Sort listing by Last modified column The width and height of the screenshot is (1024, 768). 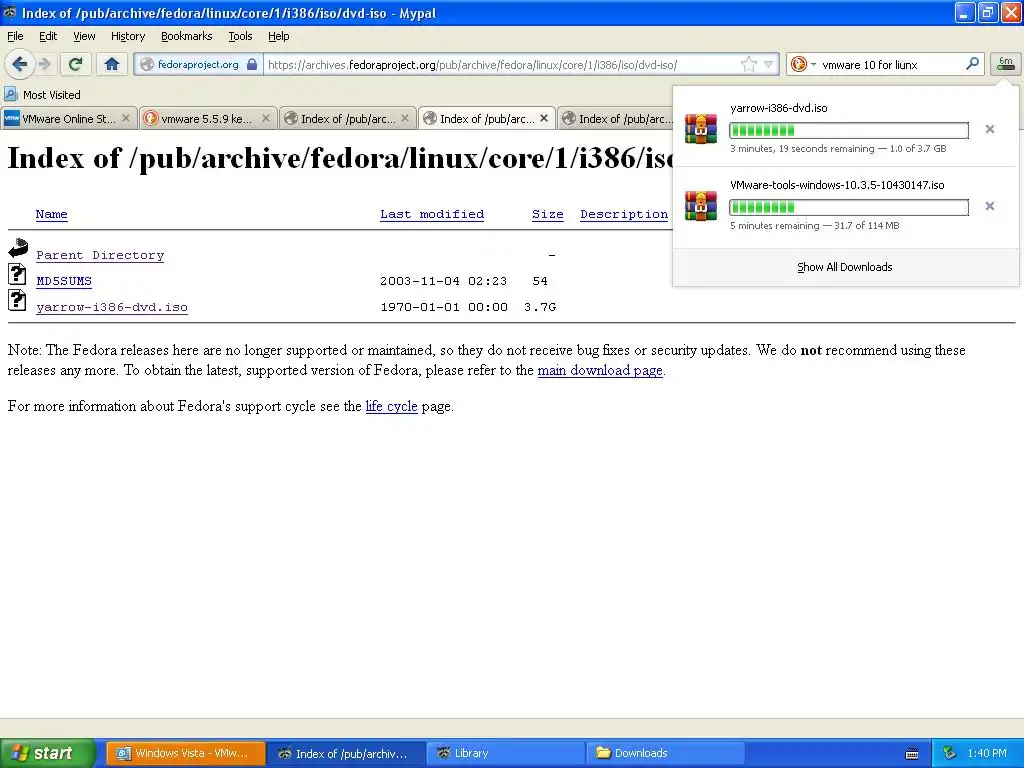pos(432,214)
